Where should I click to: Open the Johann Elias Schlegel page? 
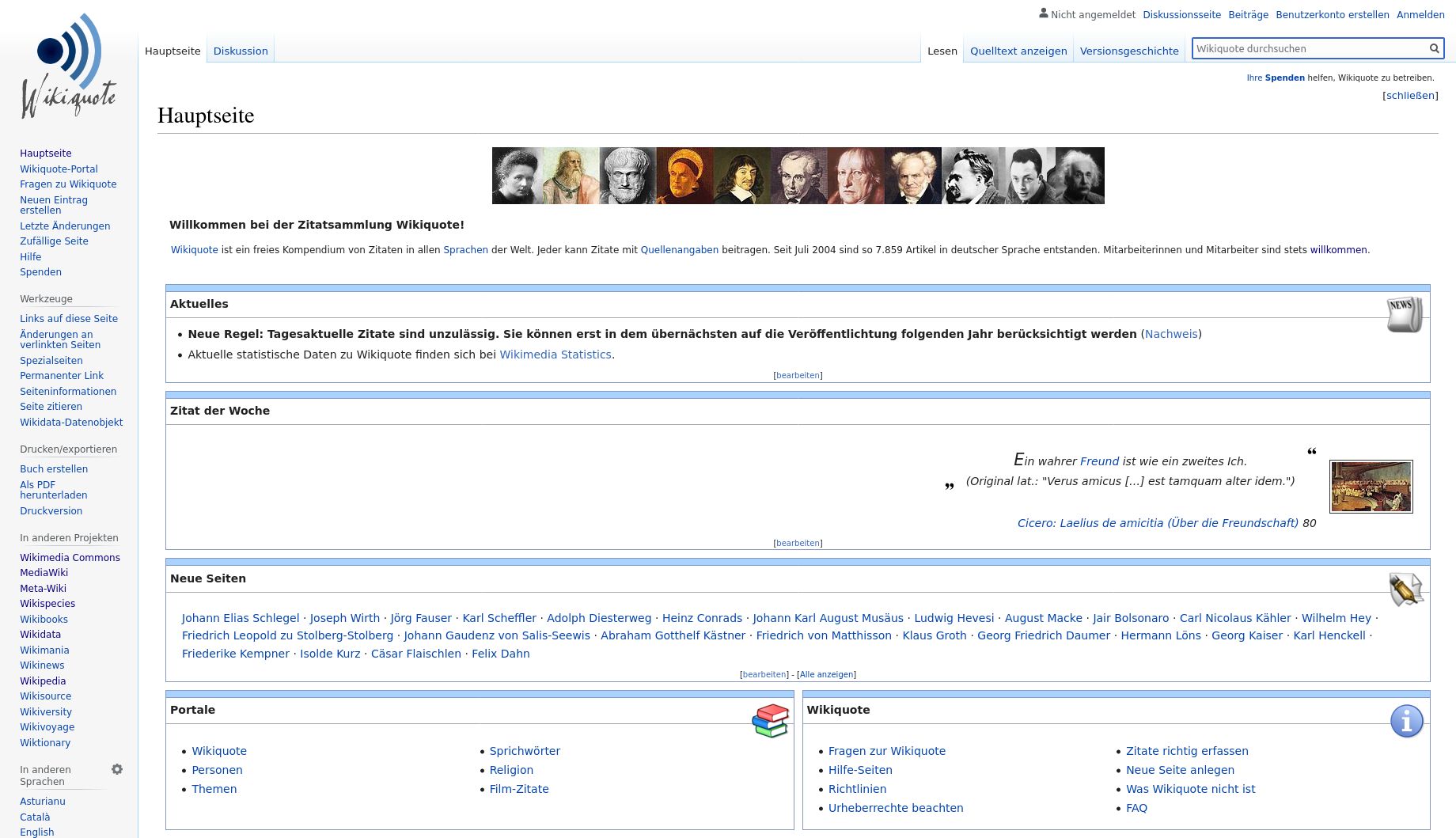tap(241, 618)
